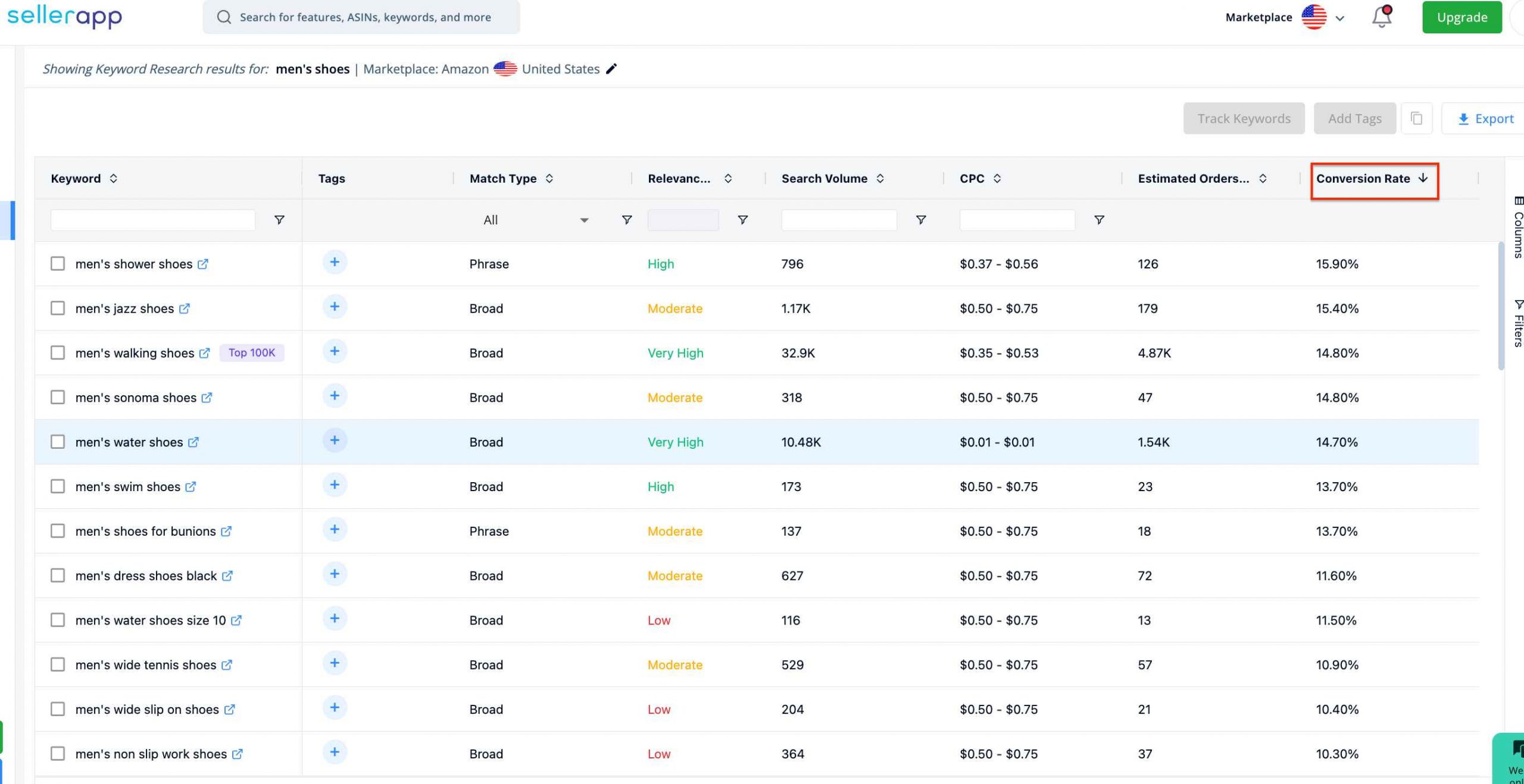This screenshot has height=784, width=1524.
Task: Sort by Relevance column
Action: coord(728,179)
